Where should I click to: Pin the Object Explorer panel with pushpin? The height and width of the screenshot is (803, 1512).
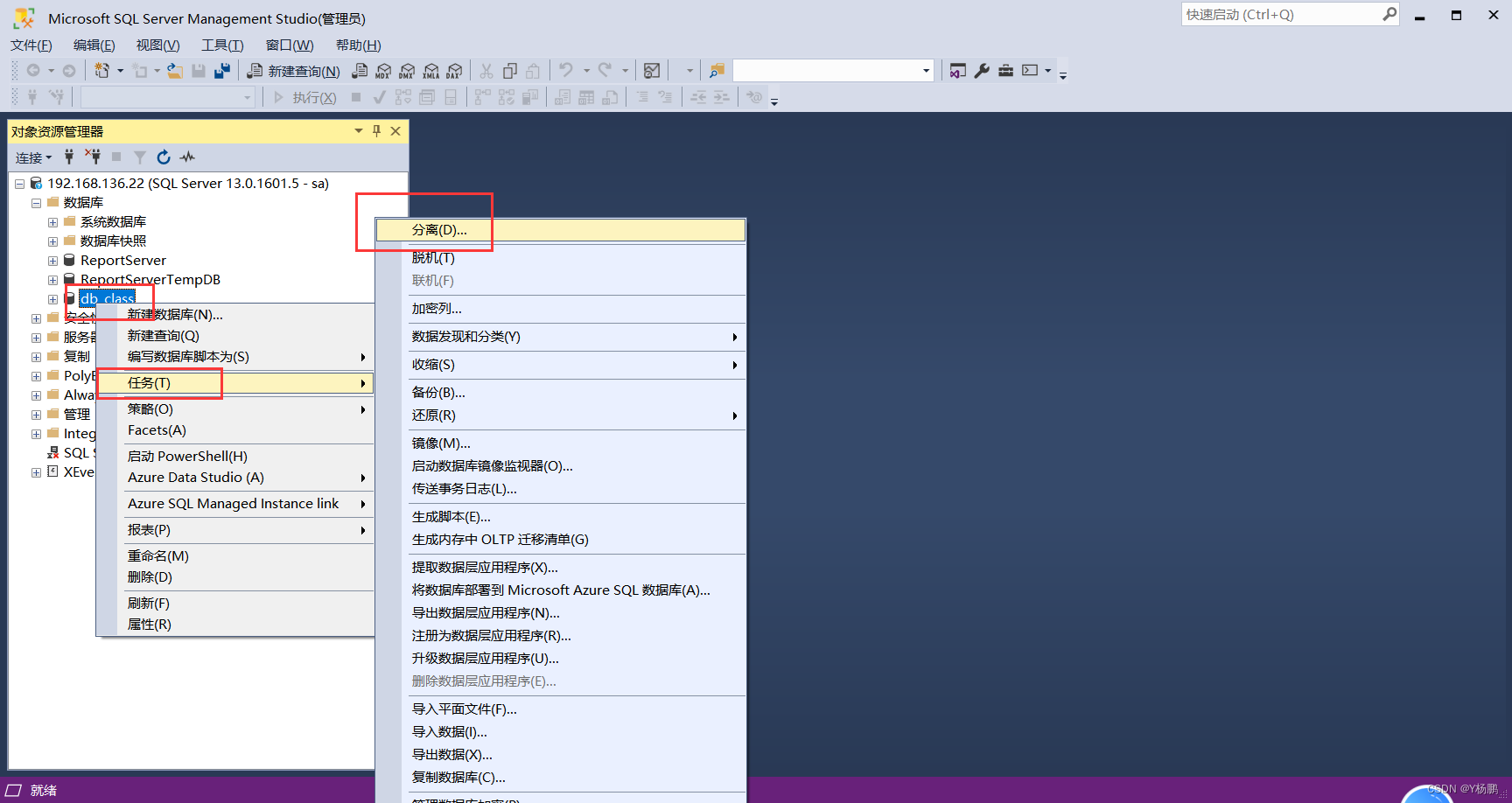point(376,131)
